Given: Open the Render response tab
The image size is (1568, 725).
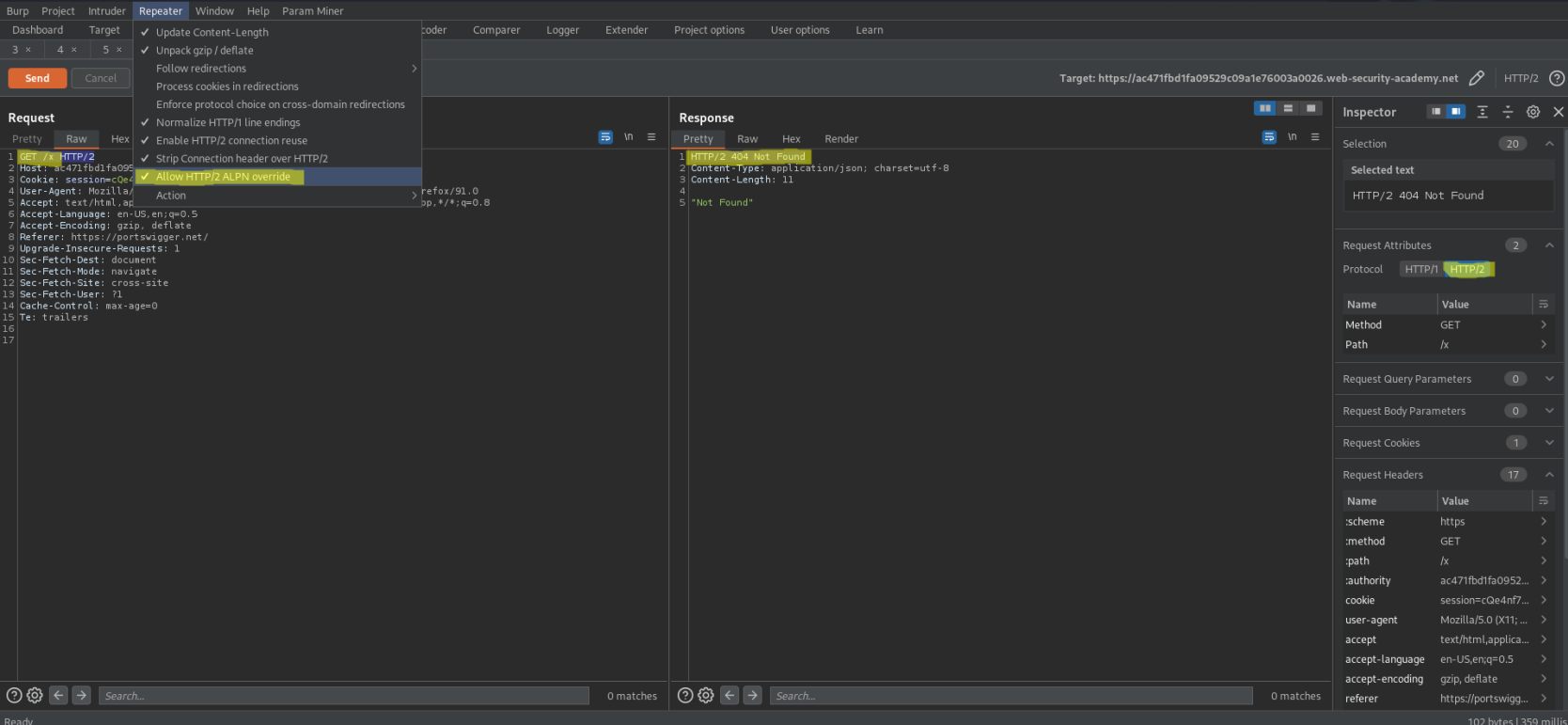Looking at the screenshot, I should pos(841,138).
